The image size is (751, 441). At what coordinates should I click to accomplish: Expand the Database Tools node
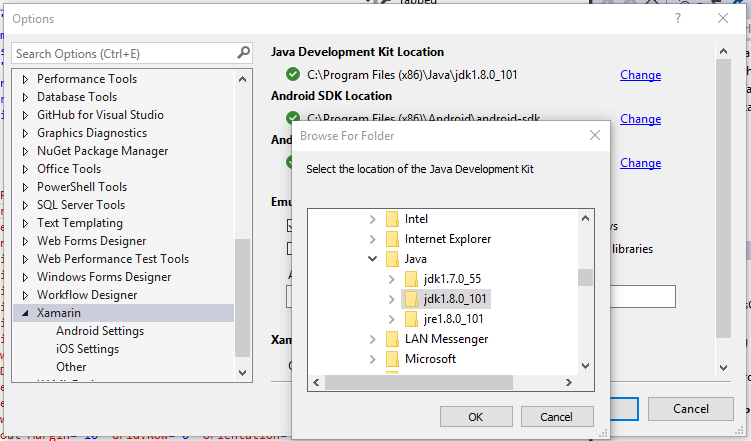click(x=25, y=97)
